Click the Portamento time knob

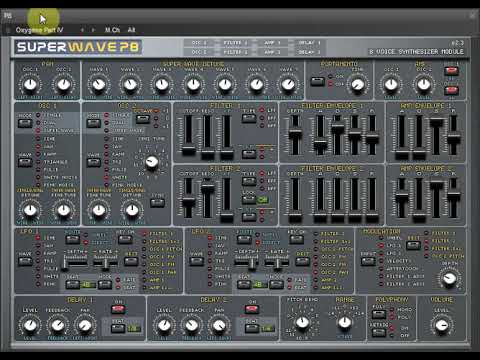pyautogui.click(x=357, y=85)
